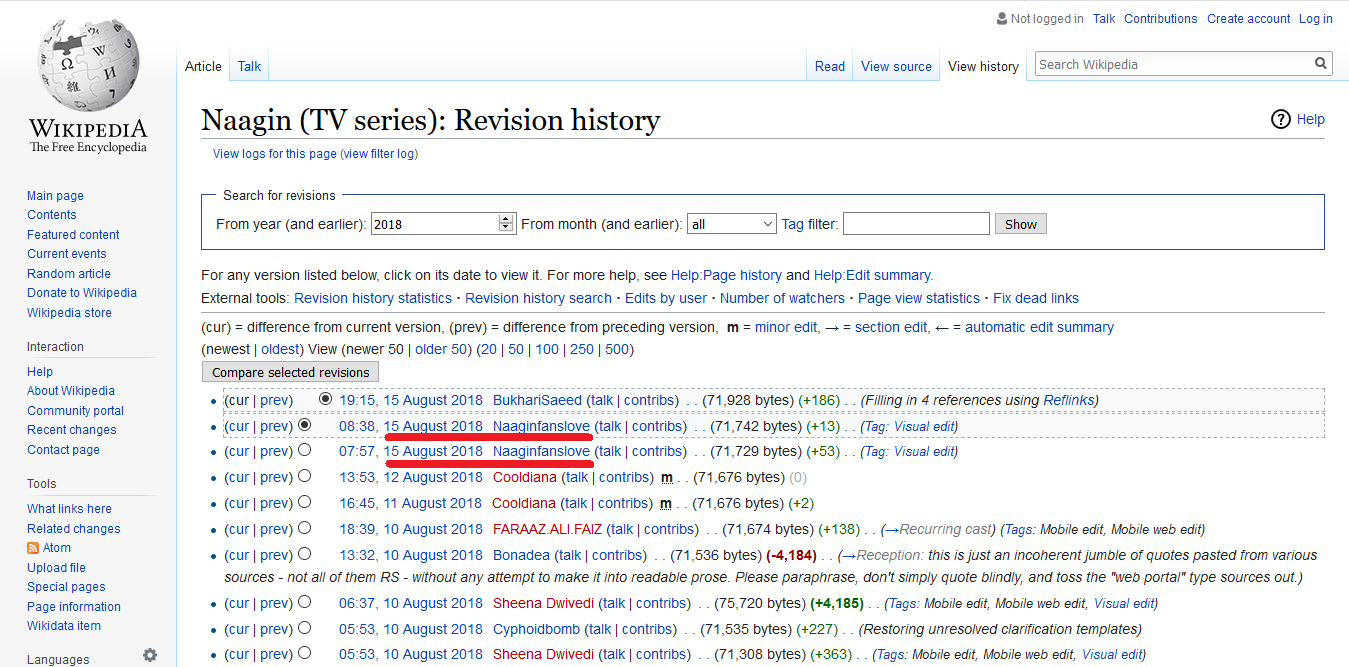The height and width of the screenshot is (667, 1349).
Task: Show 500 revisions per page
Action: pyautogui.click(x=617, y=349)
